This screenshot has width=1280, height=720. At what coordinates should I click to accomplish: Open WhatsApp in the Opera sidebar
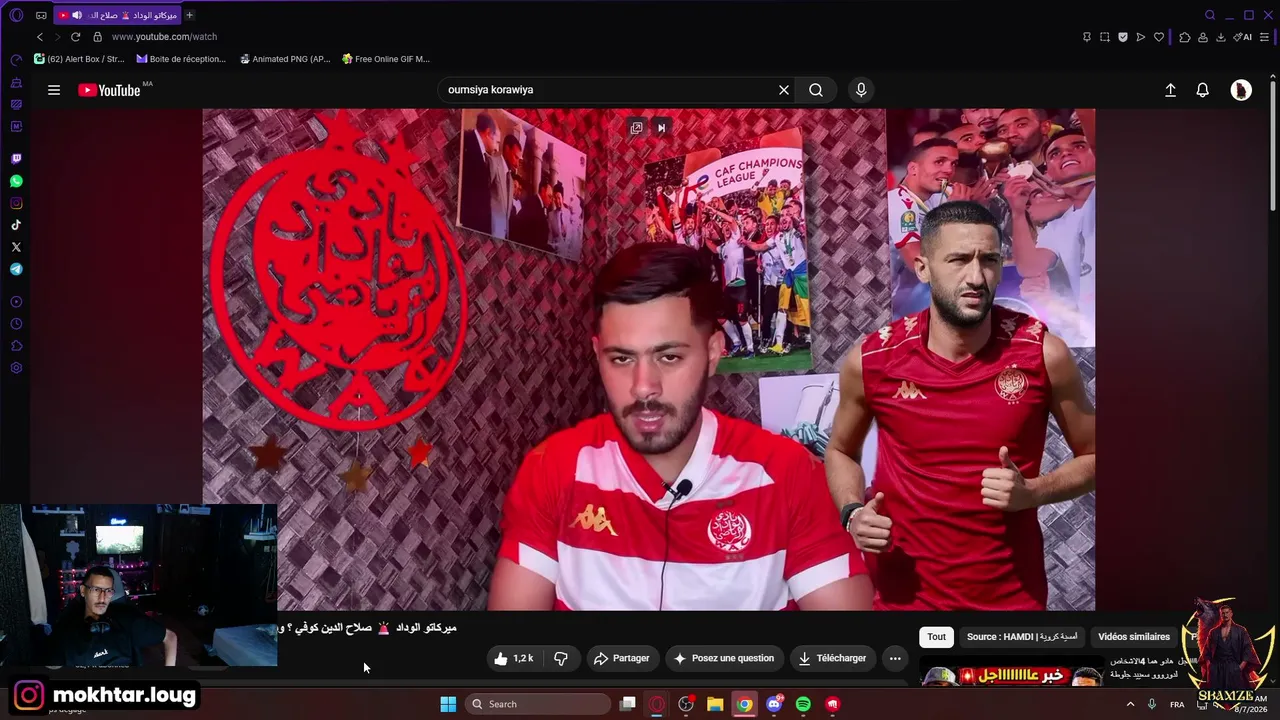click(x=16, y=181)
